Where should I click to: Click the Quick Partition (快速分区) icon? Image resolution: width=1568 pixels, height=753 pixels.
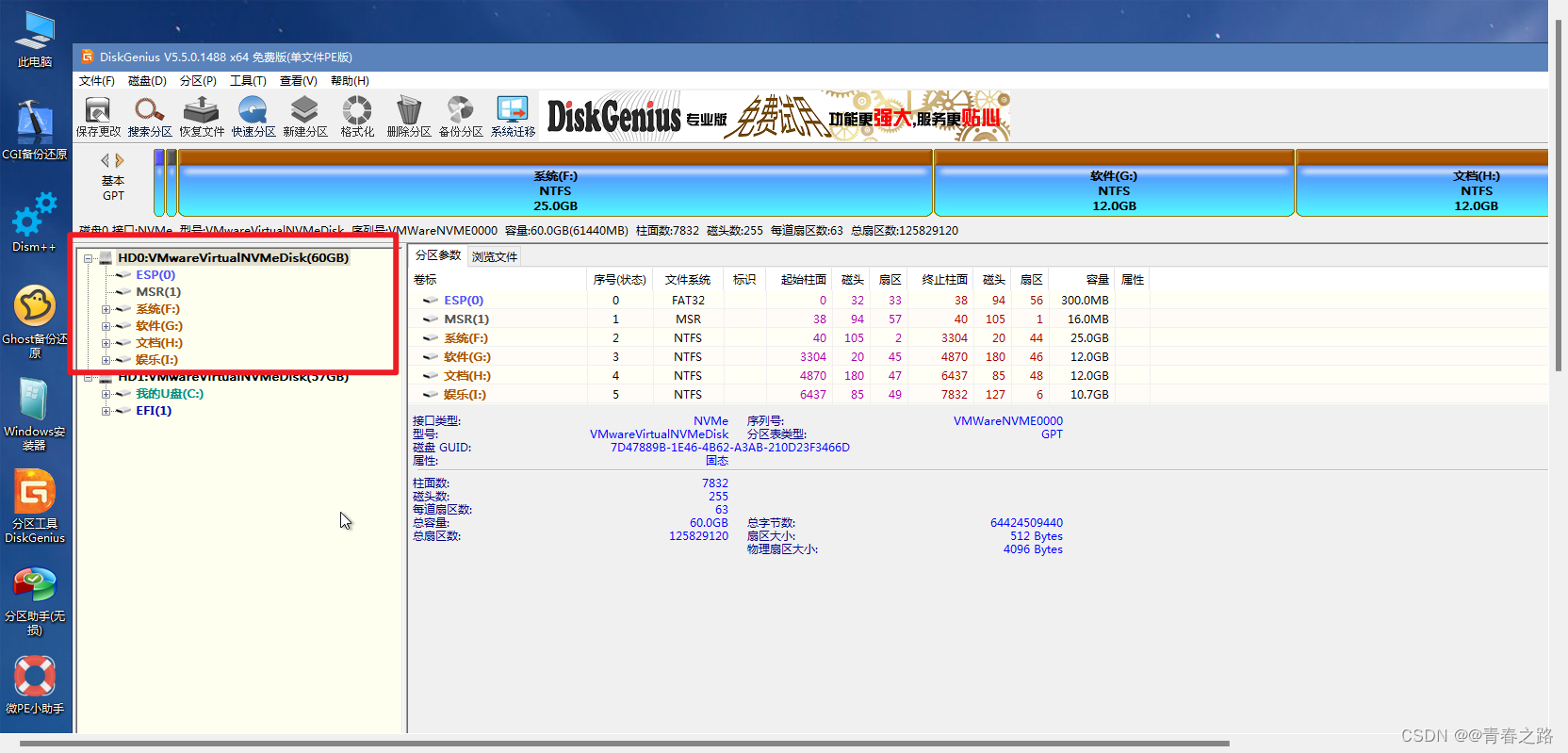point(253,117)
